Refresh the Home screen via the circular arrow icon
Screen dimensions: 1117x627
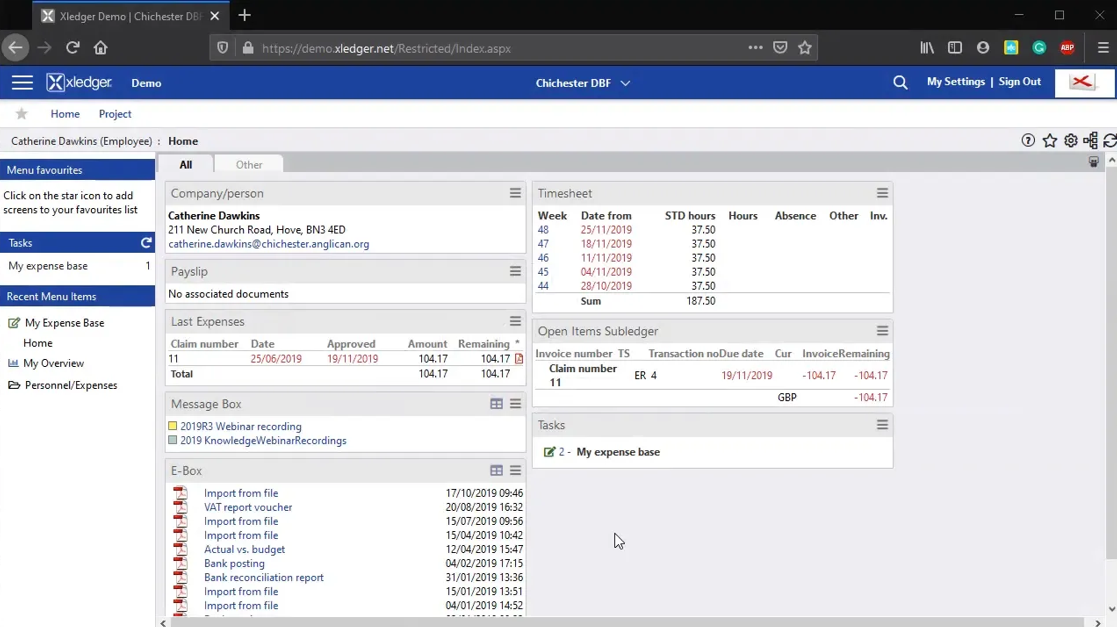pos(1109,141)
